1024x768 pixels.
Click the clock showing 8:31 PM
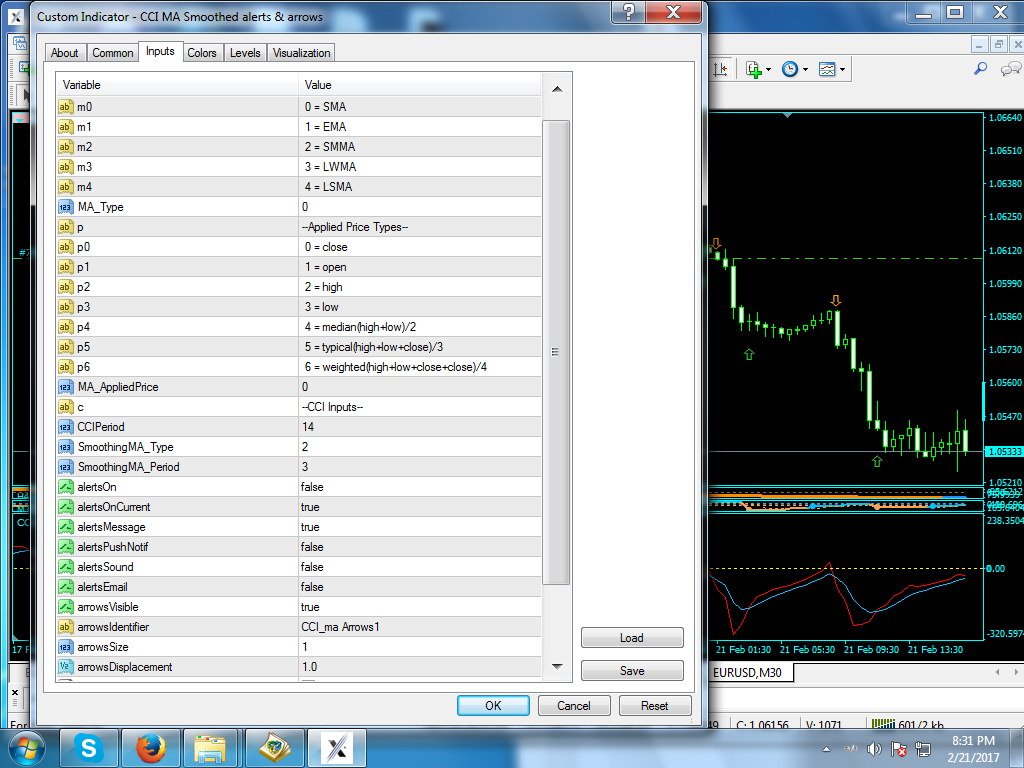point(973,749)
